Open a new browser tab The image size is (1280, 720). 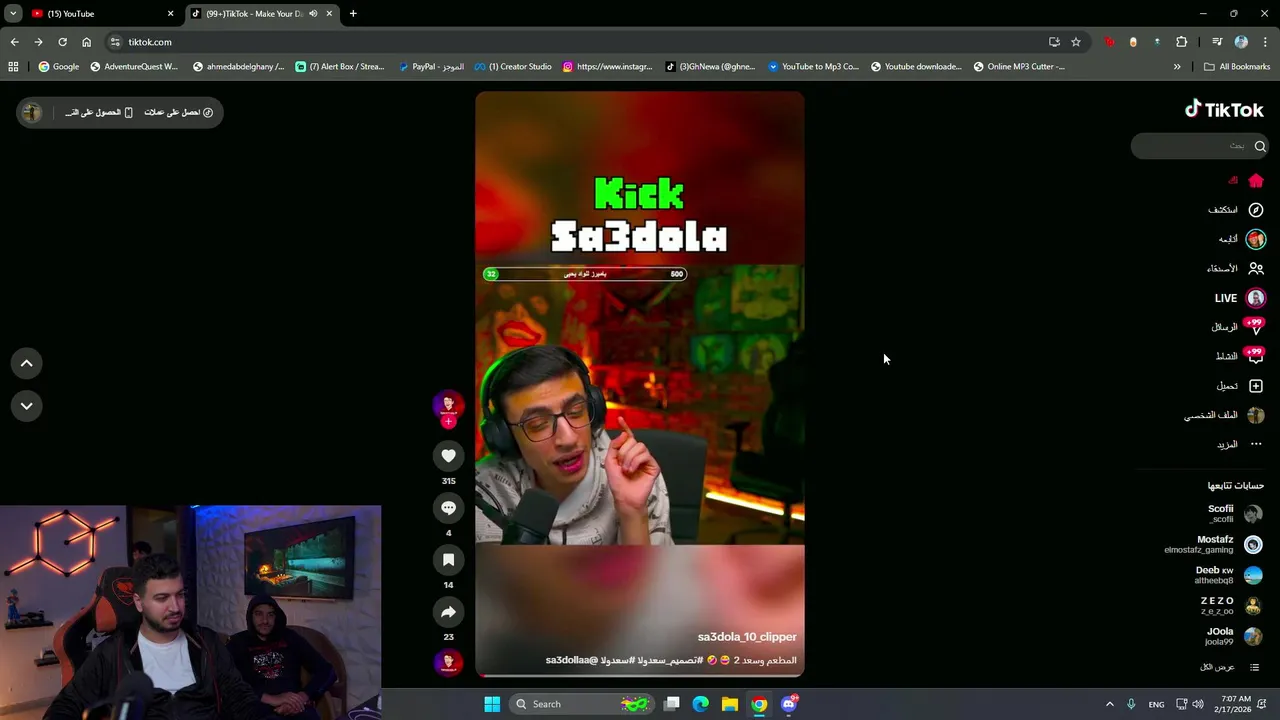tap(353, 14)
